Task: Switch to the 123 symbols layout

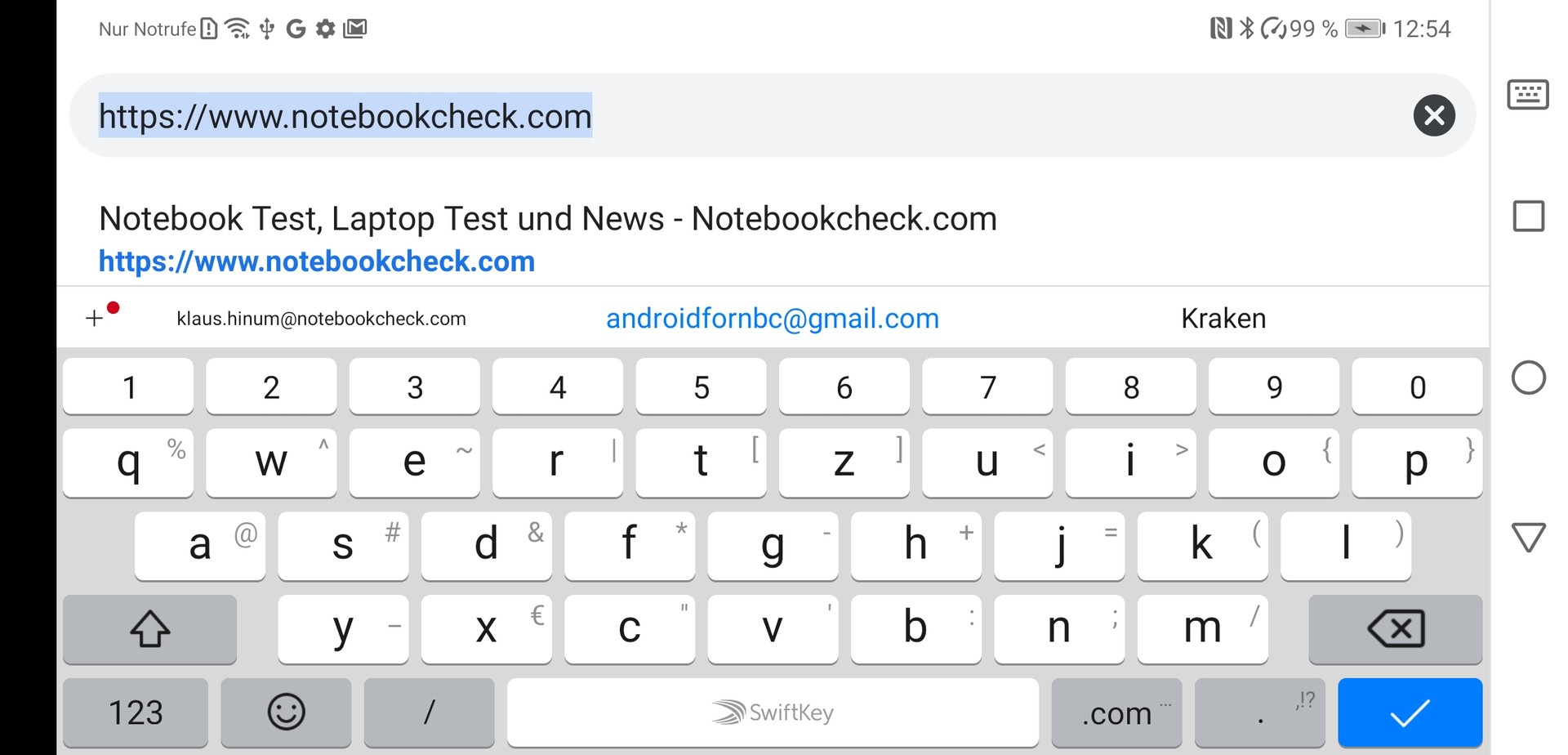Action: (136, 712)
